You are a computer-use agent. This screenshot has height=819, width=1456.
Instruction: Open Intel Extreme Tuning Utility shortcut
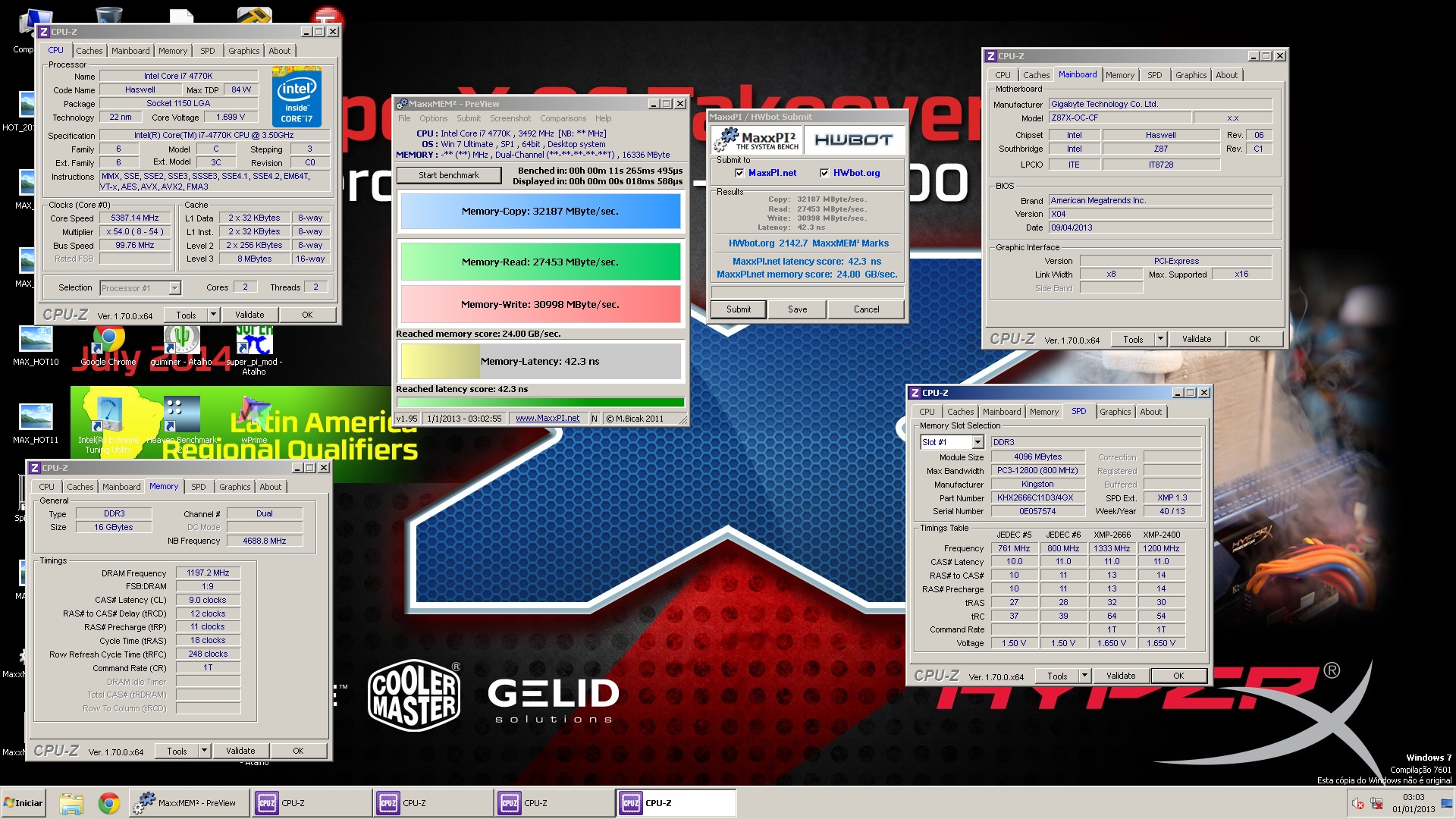point(108,425)
